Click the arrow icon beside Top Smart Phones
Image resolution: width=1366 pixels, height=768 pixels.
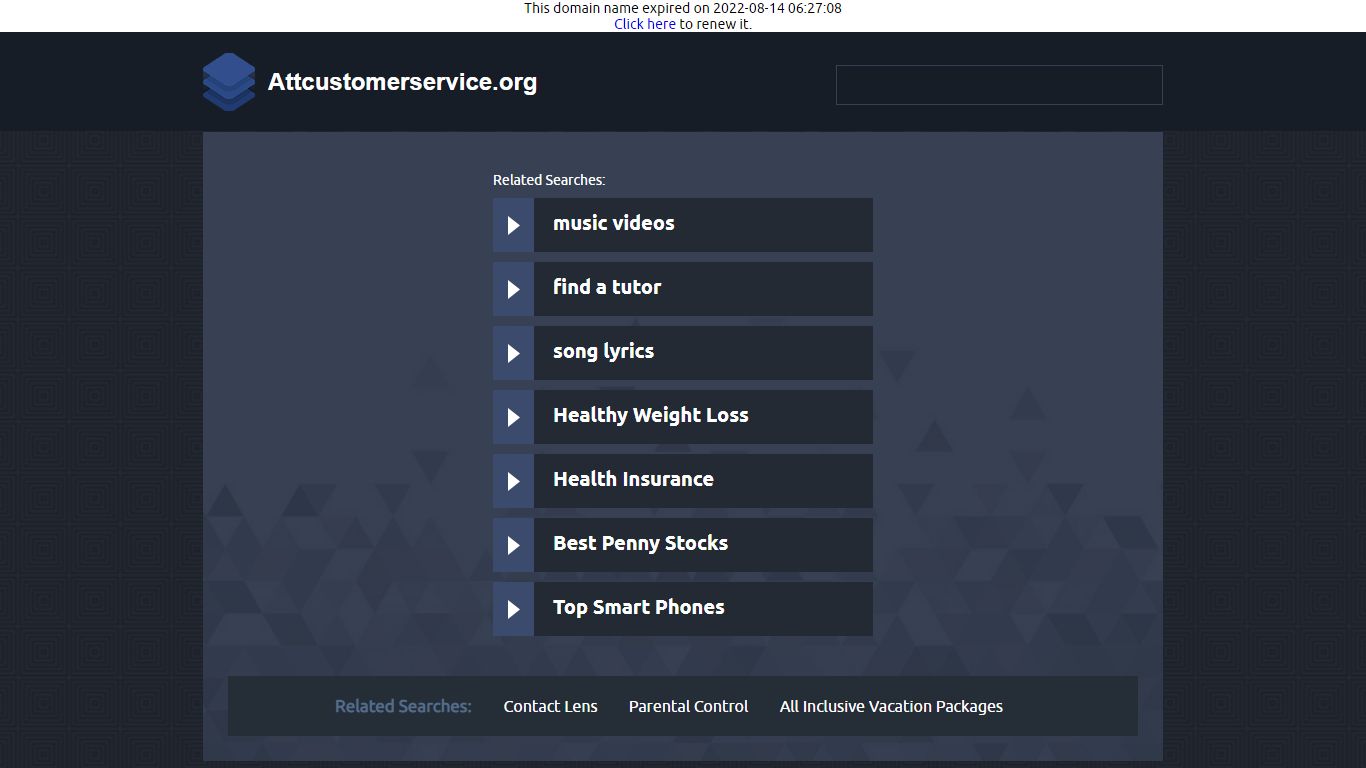click(513, 609)
